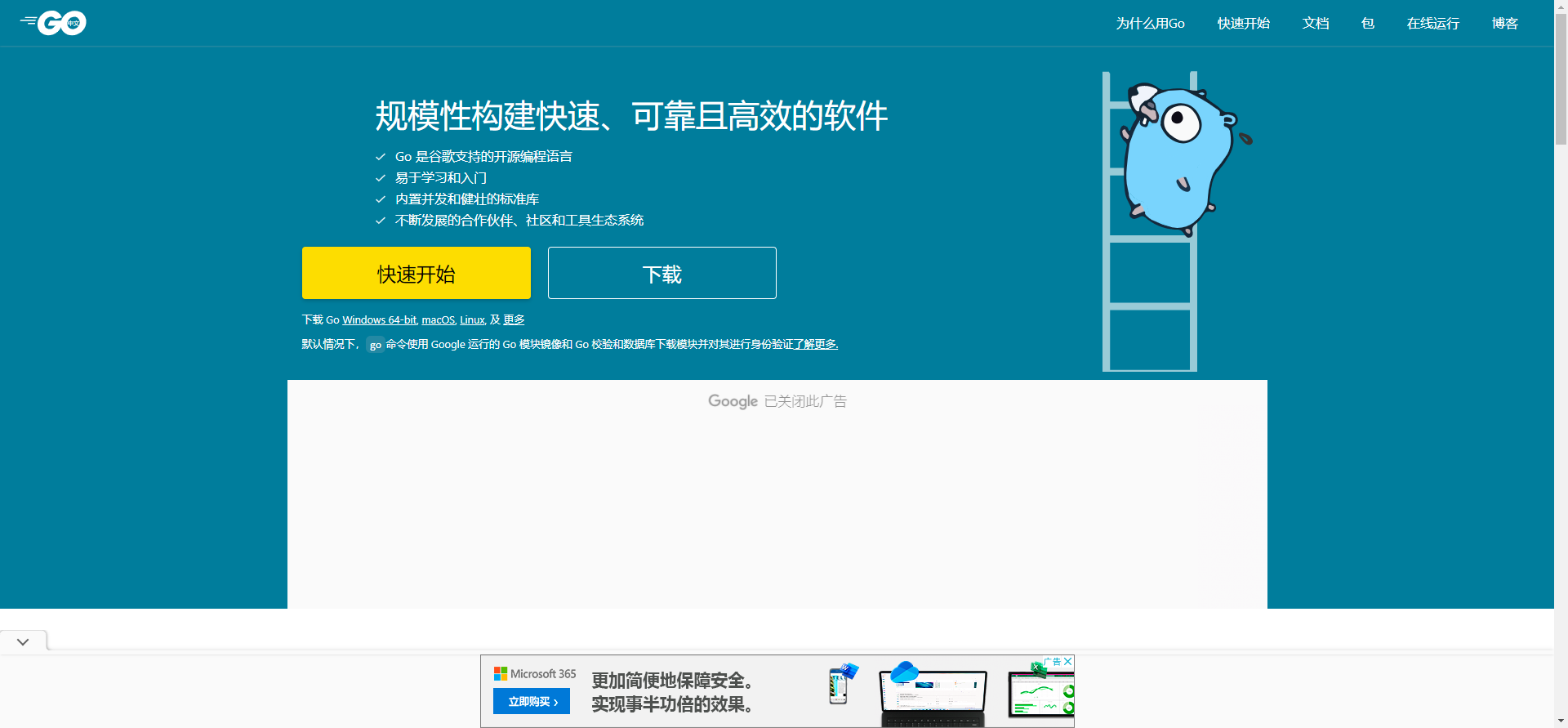Click the ad headline '更加简便地保障安全。'

point(672,681)
